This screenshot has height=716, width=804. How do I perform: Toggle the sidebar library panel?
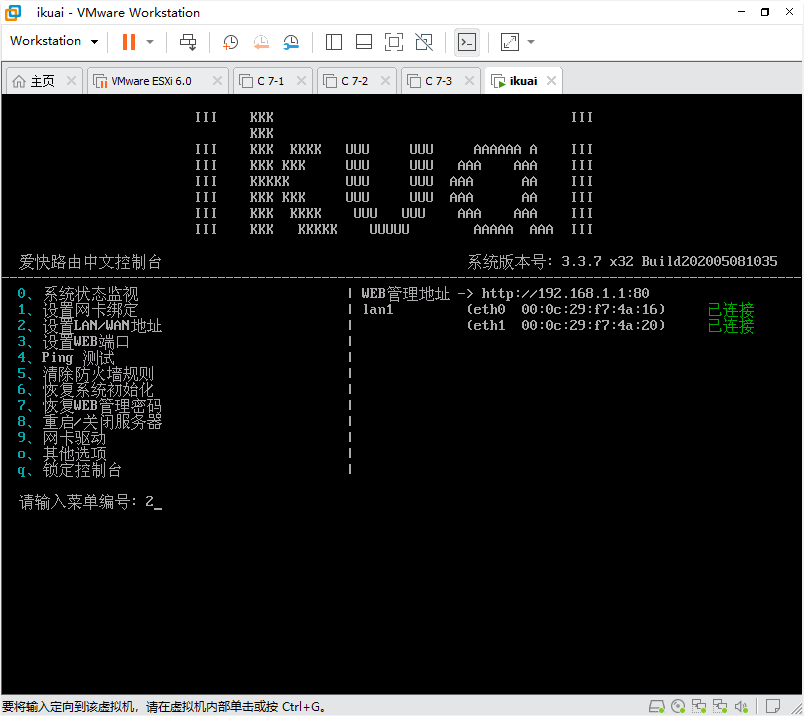point(334,42)
